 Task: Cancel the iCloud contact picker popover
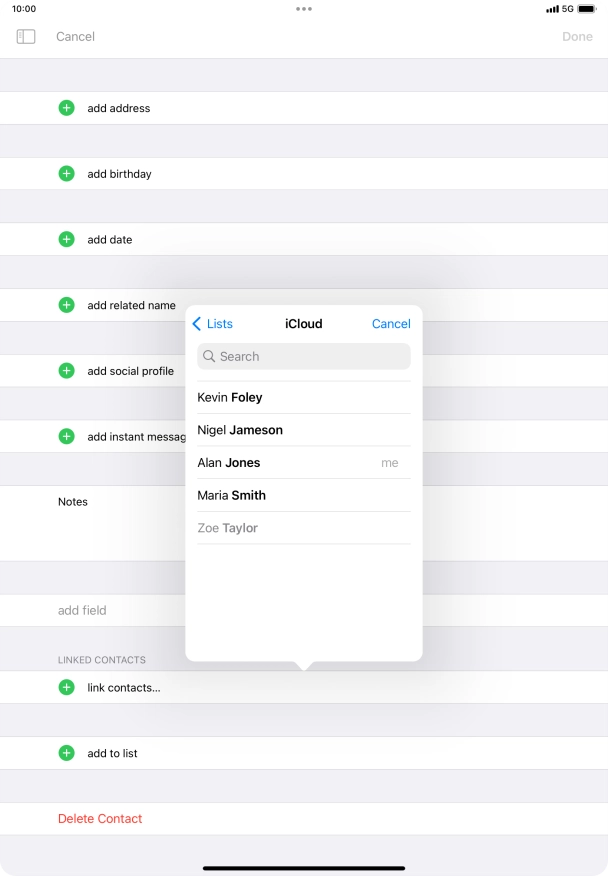(x=391, y=324)
